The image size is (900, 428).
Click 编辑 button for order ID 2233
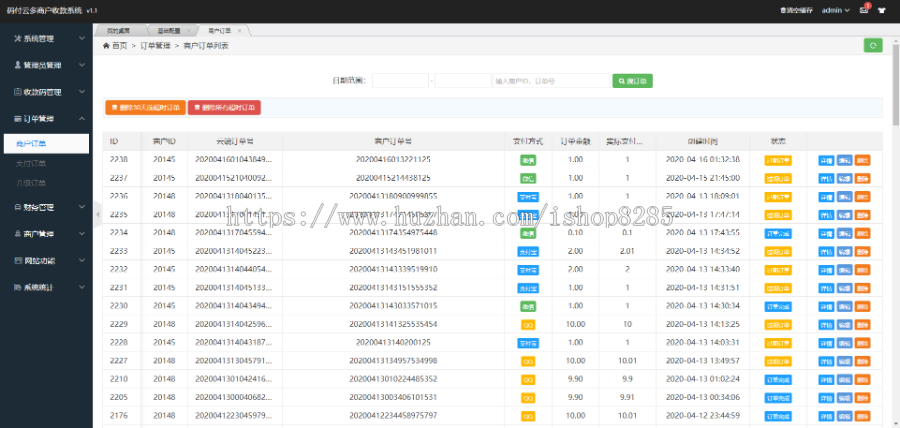(x=844, y=252)
